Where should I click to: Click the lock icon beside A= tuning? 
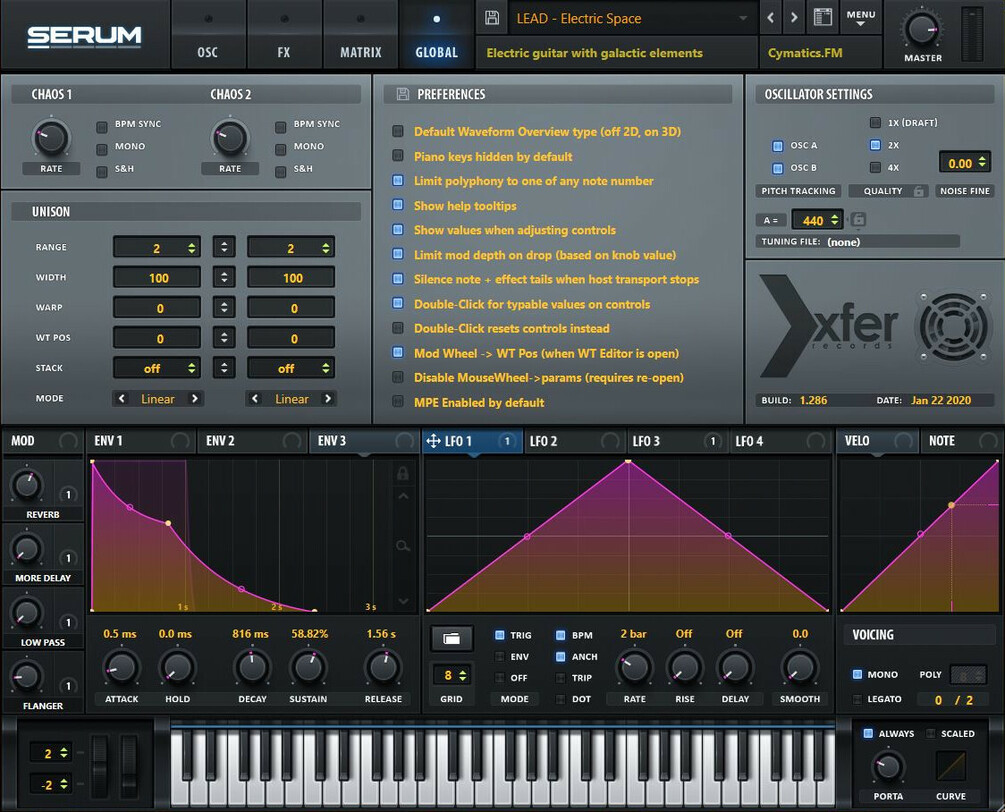point(858,220)
